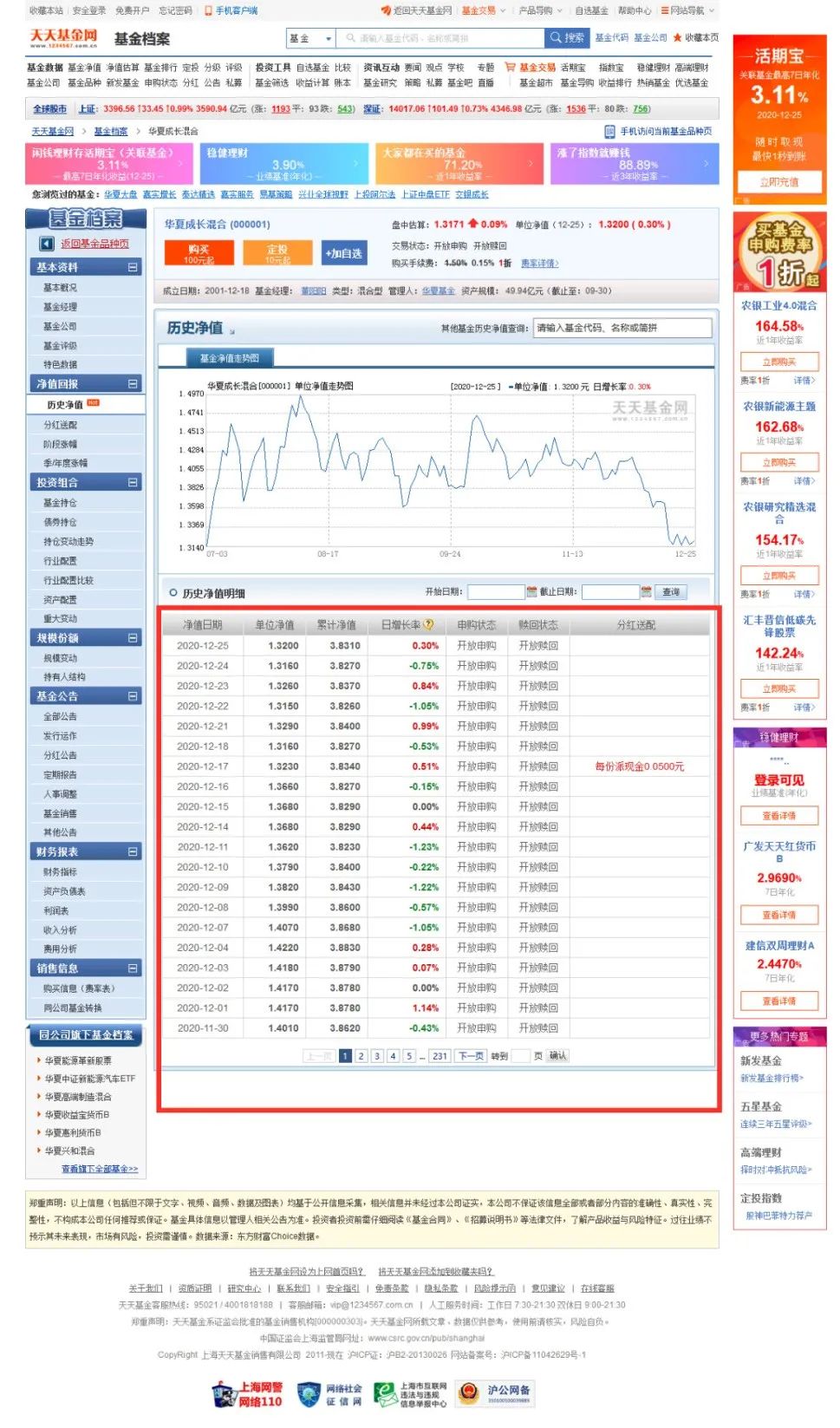Click the 截止日期 input field
The width and height of the screenshot is (840, 1428).
tap(610, 592)
